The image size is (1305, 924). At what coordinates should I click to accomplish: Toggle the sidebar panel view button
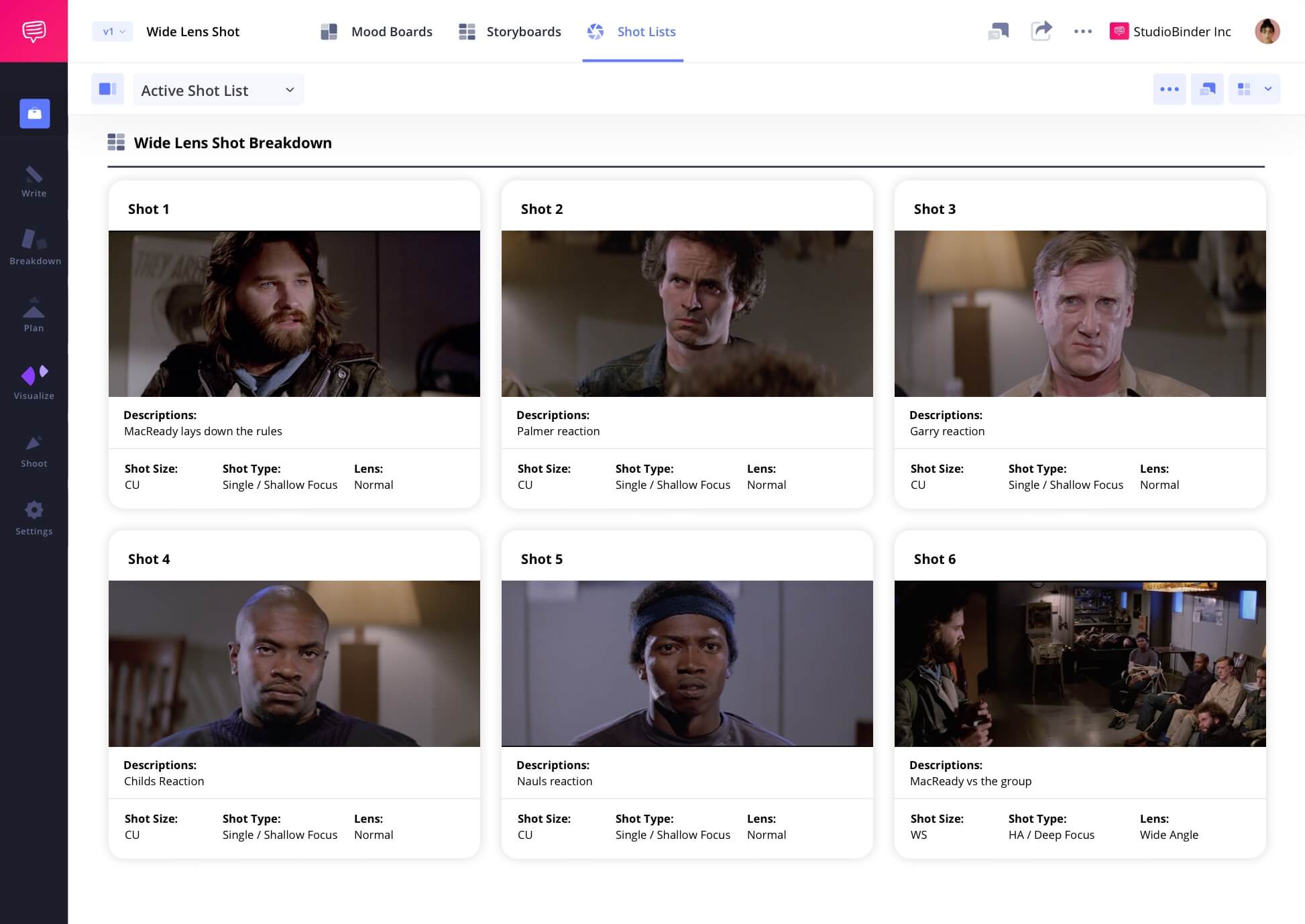(107, 89)
